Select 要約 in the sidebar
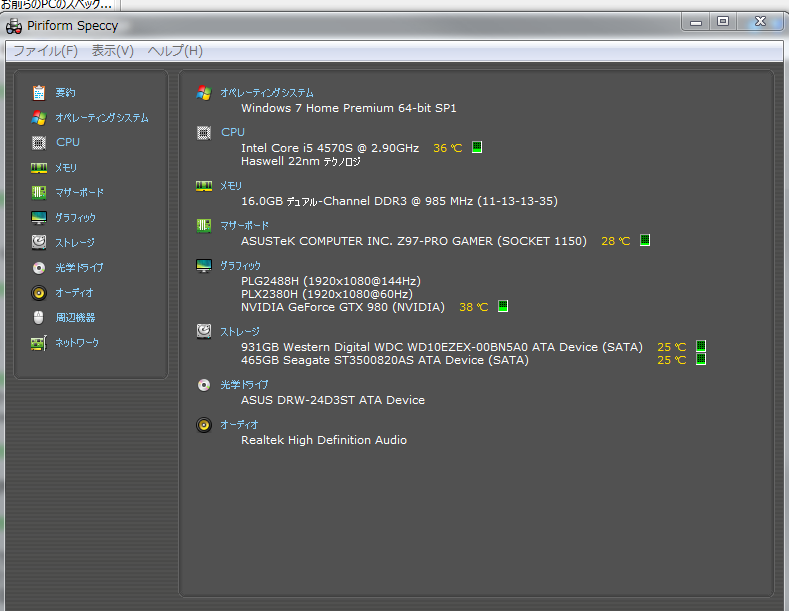 point(65,93)
